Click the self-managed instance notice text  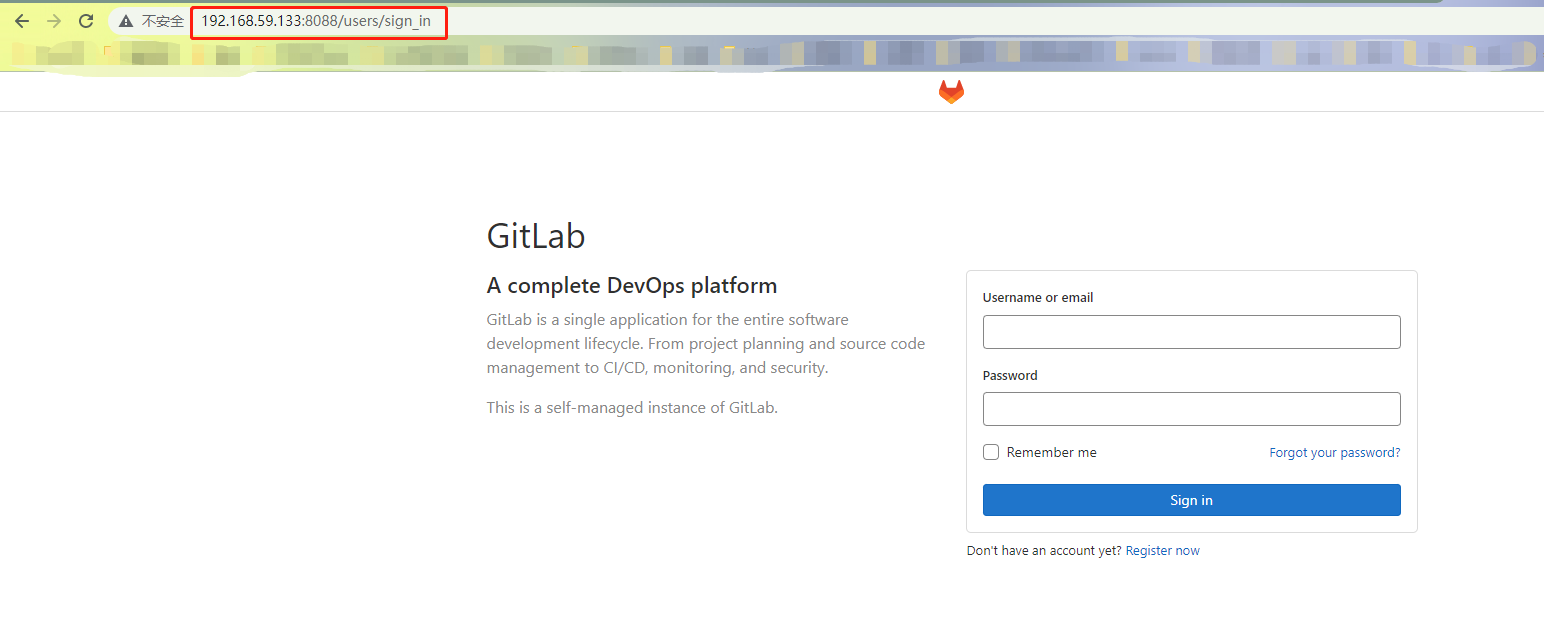click(x=631, y=408)
